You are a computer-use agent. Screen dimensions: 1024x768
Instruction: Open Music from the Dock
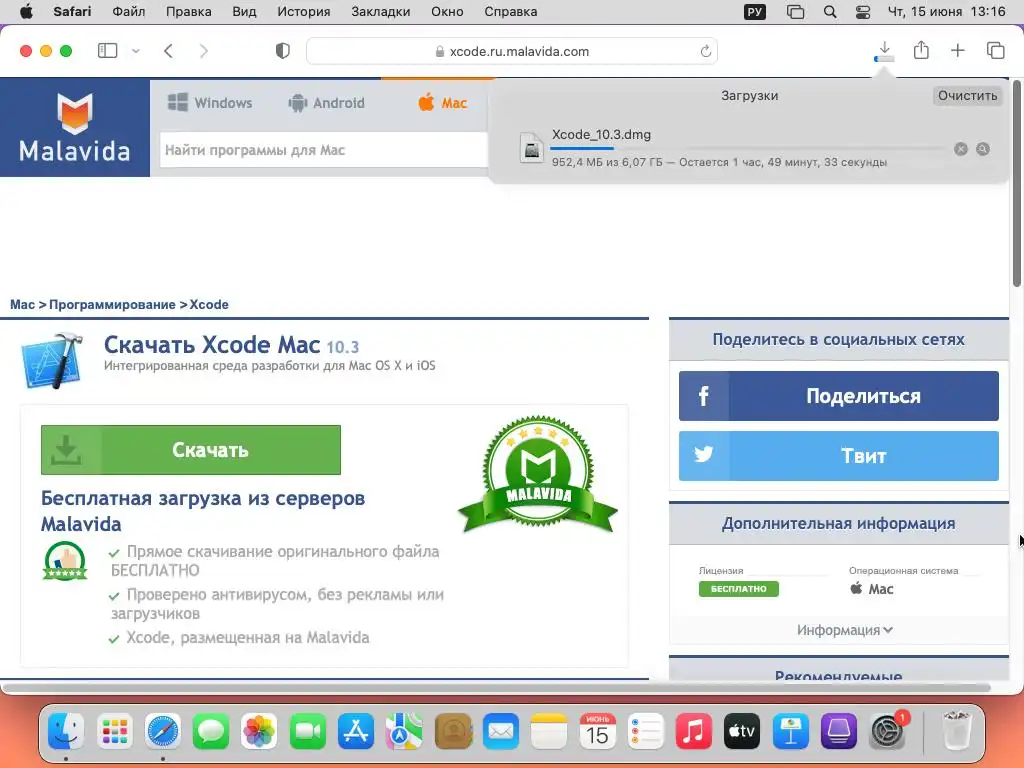[694, 731]
